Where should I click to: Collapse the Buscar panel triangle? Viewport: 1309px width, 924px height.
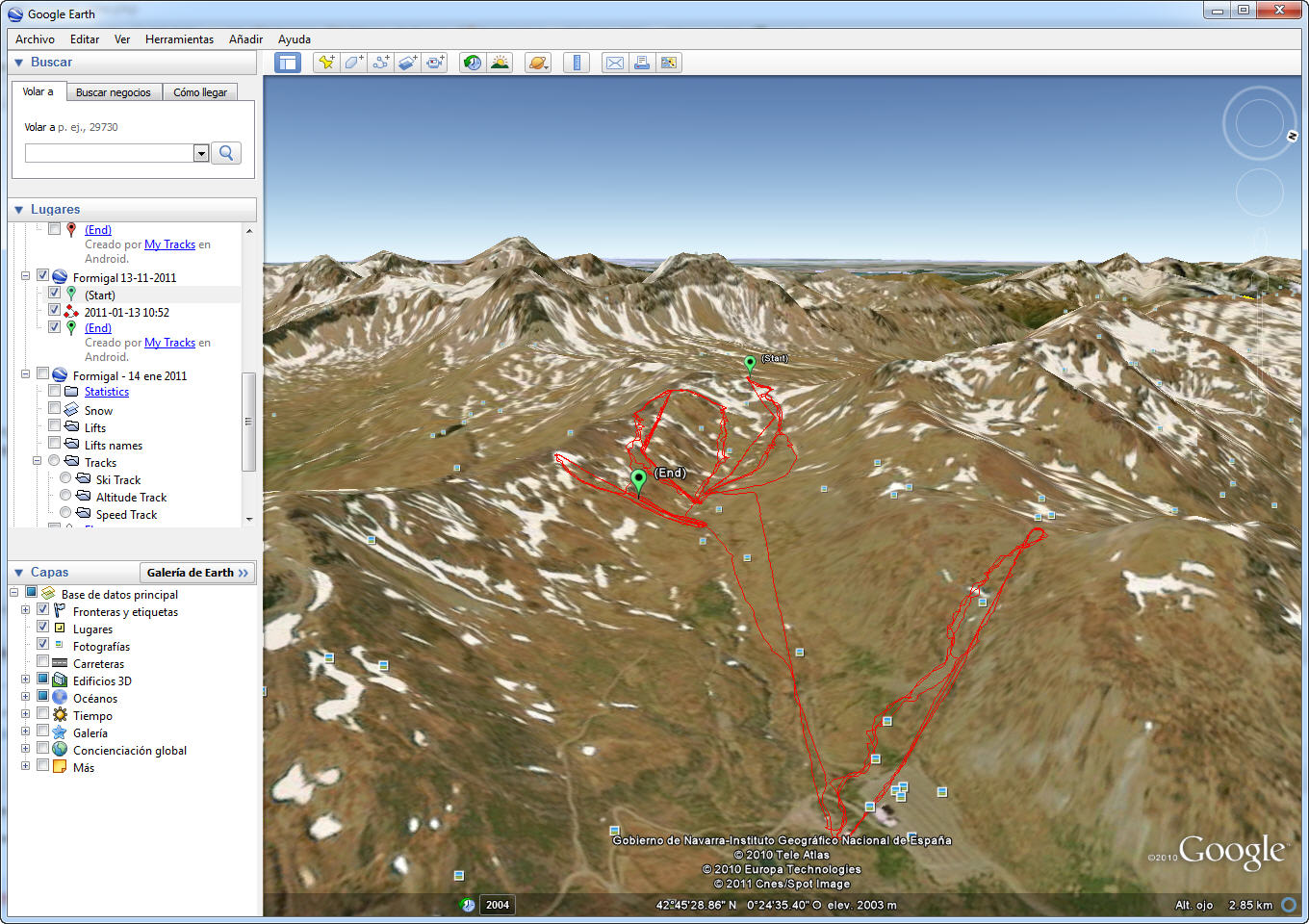(x=18, y=63)
